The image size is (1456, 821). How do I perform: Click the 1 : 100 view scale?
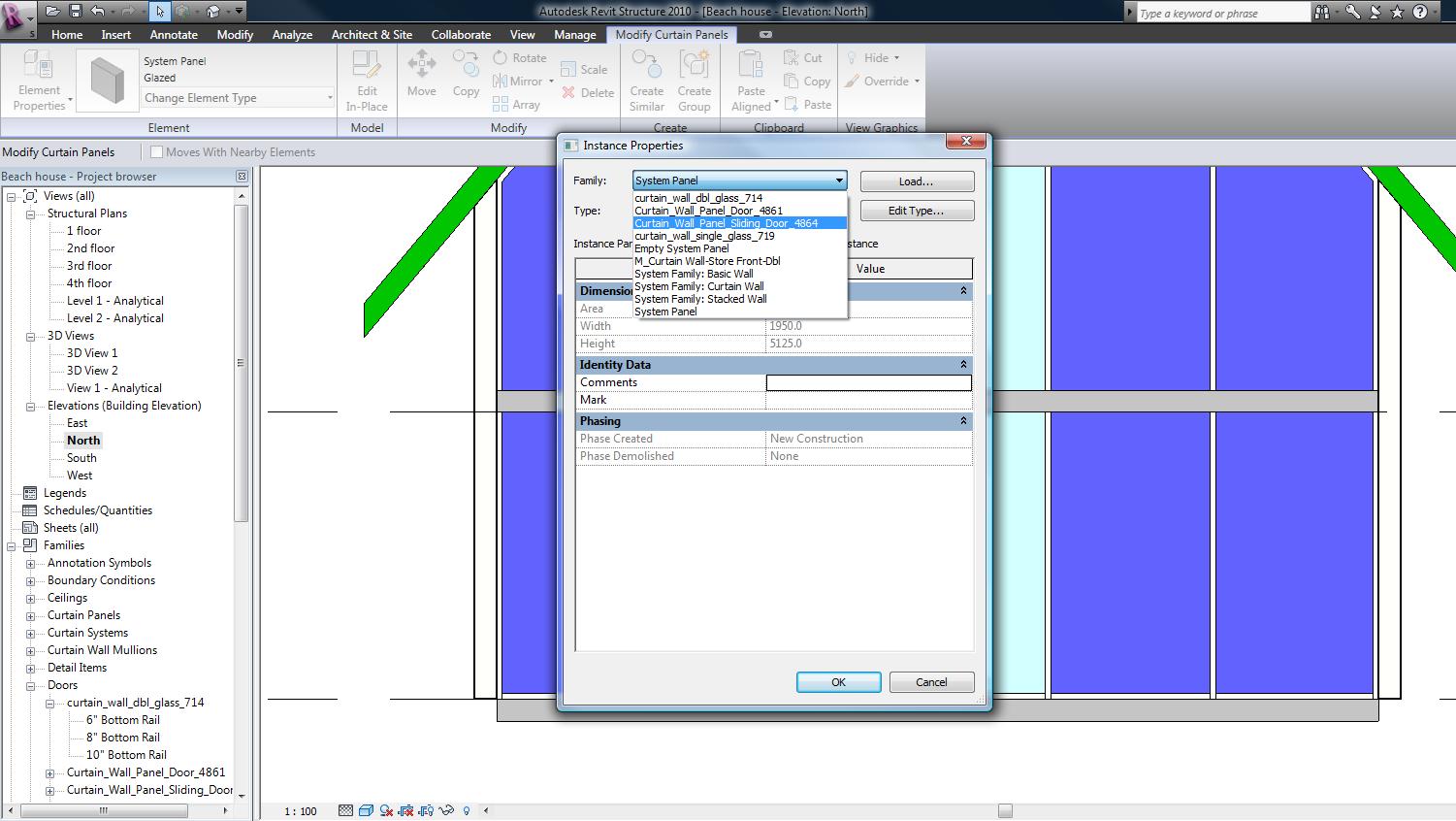[x=301, y=811]
